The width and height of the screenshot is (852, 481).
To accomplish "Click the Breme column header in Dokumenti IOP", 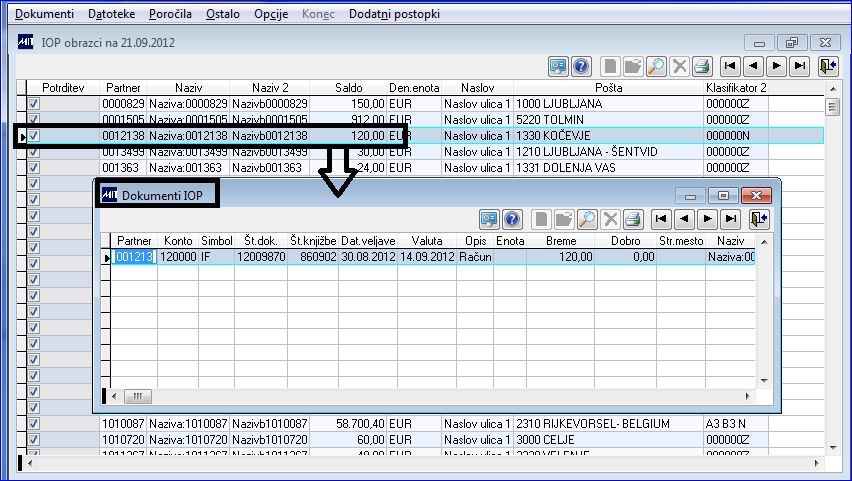I will (x=561, y=241).
